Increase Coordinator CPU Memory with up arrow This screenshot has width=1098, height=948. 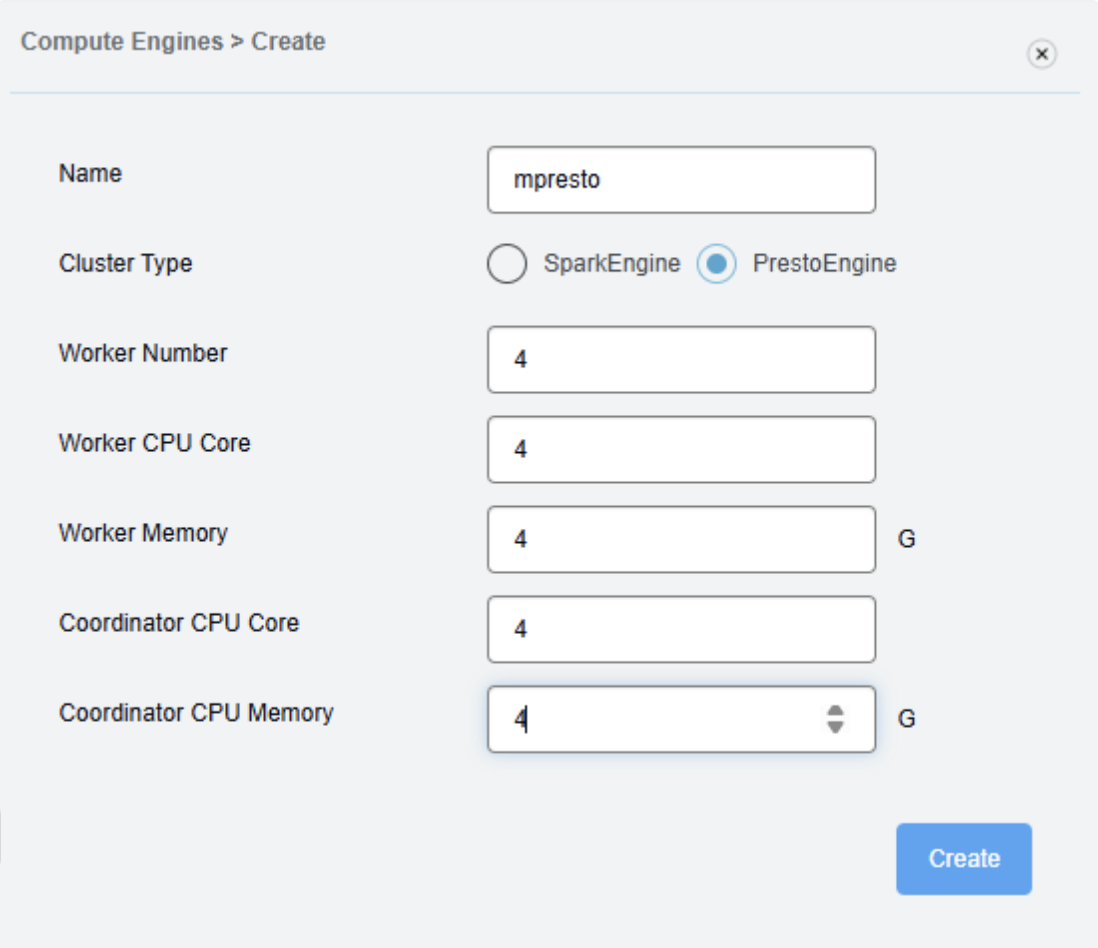coord(835,711)
